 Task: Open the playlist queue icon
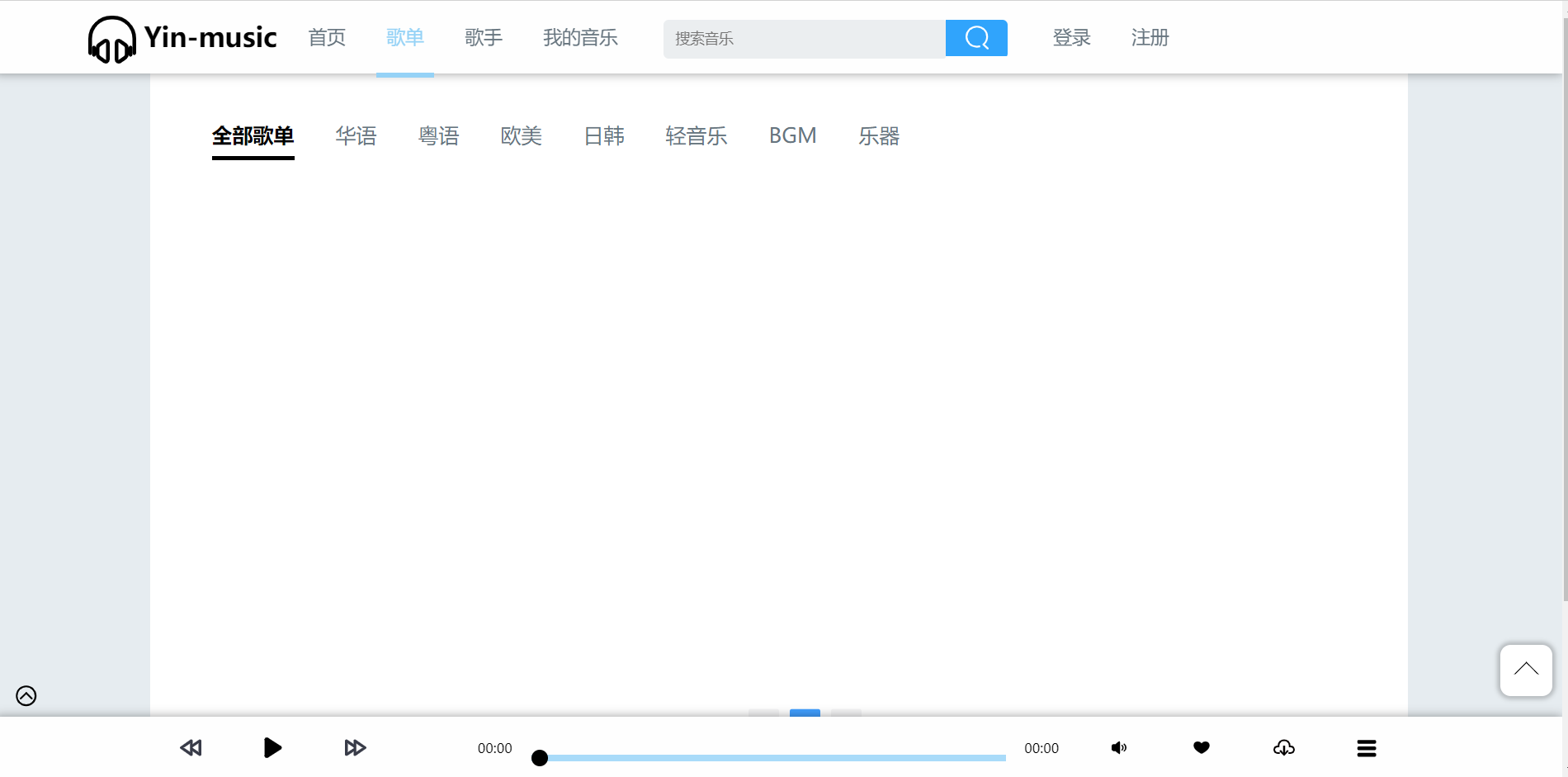[x=1367, y=748]
